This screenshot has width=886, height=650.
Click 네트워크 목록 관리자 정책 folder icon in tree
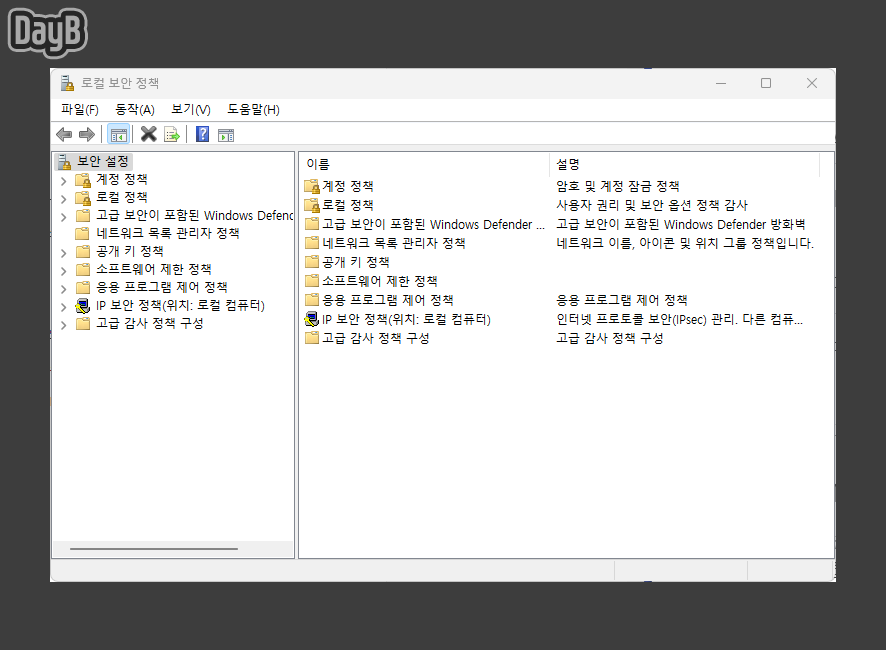tap(82, 233)
